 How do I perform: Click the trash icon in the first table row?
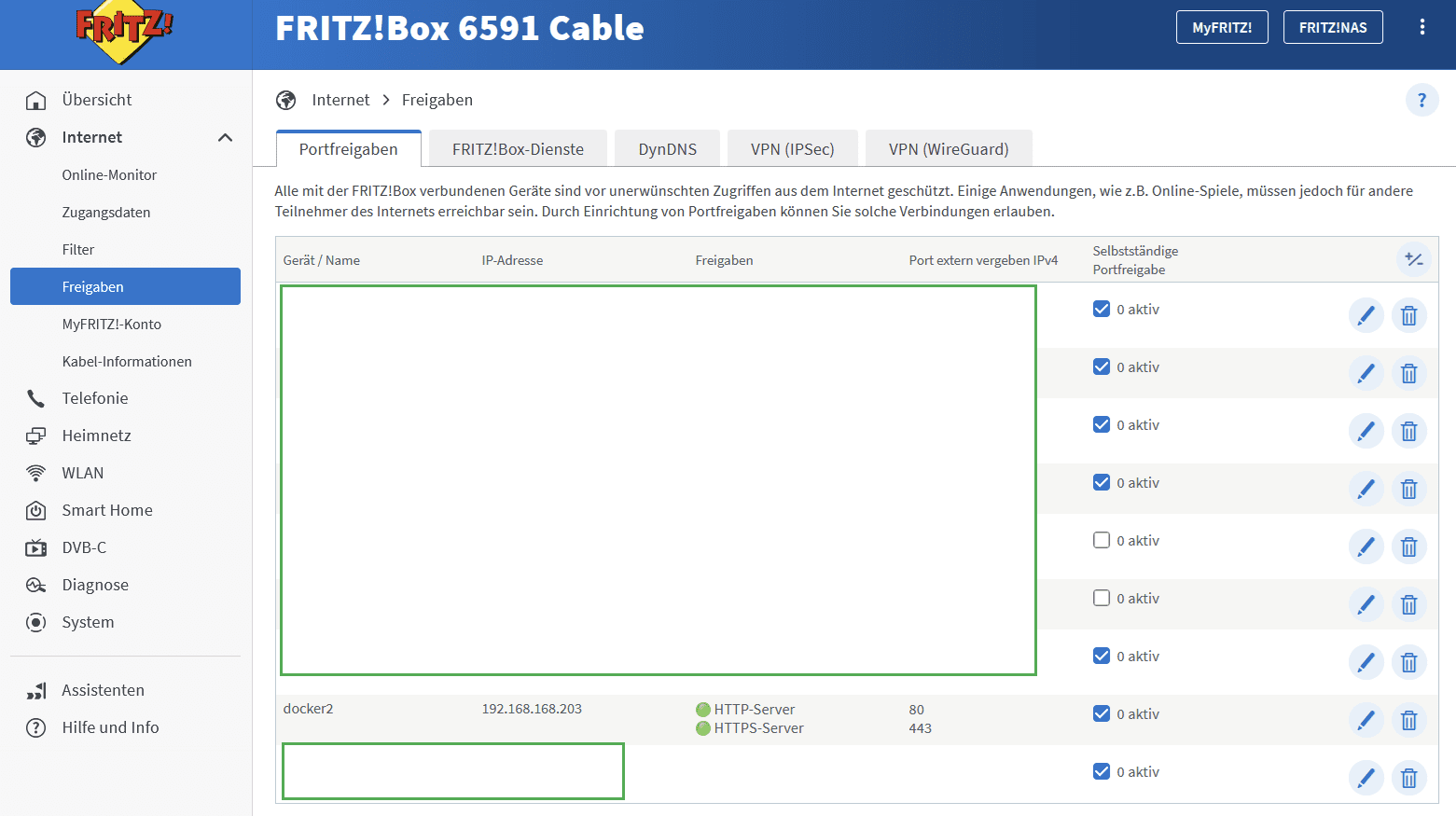click(x=1409, y=315)
